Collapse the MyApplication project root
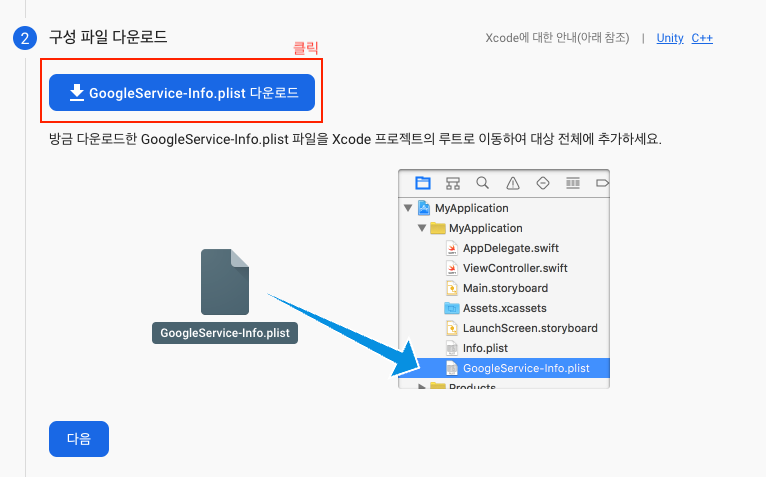The image size is (766, 477). [x=408, y=208]
